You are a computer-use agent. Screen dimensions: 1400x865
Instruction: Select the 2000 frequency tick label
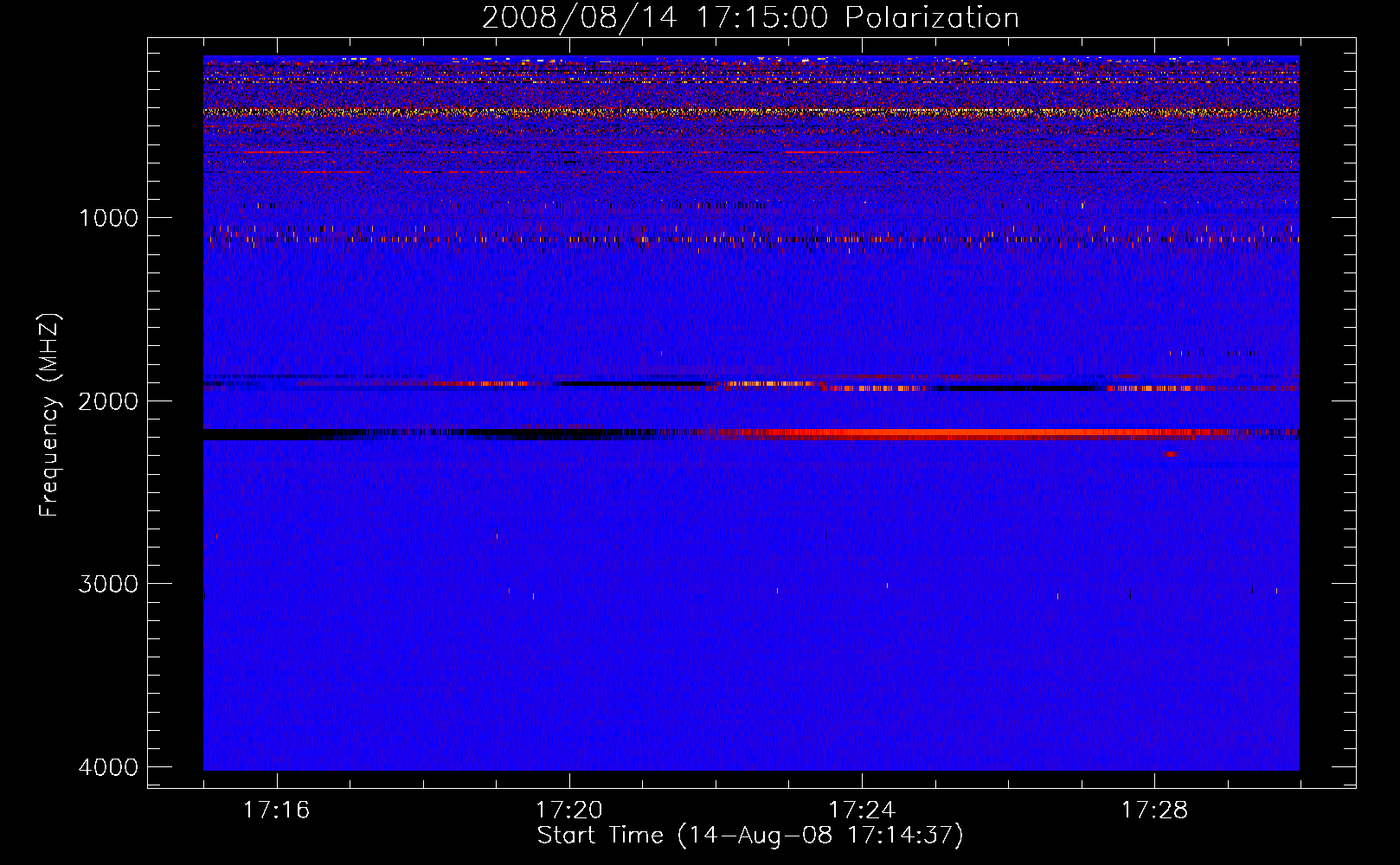(108, 400)
